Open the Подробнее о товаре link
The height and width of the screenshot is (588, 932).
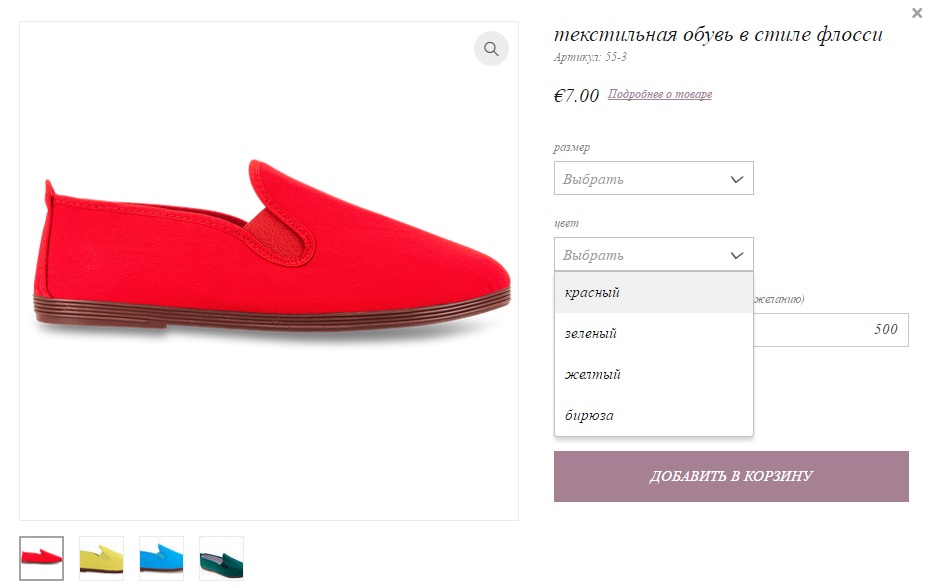(x=660, y=95)
